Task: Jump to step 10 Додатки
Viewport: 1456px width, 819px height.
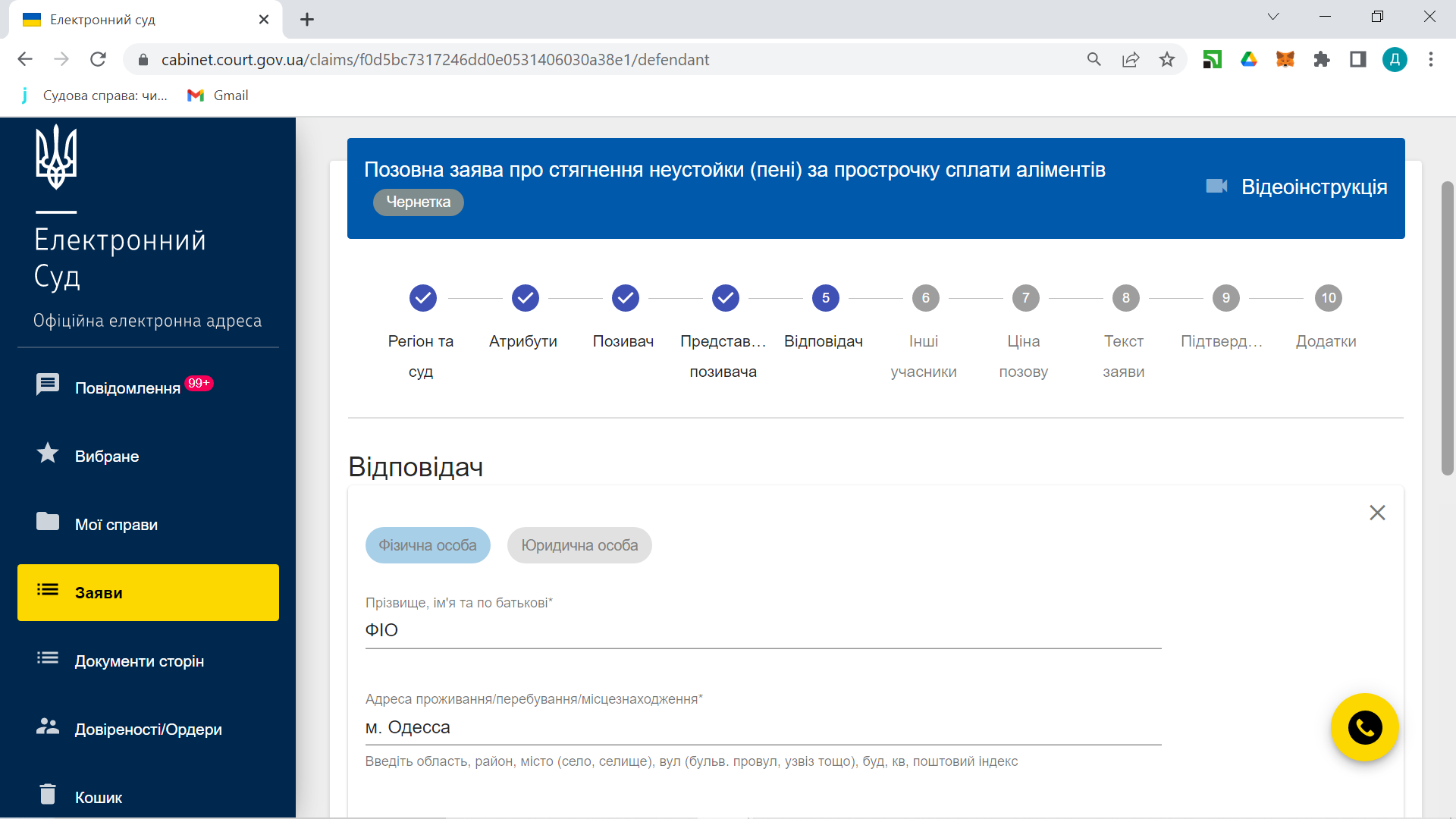Action: coord(1328,298)
